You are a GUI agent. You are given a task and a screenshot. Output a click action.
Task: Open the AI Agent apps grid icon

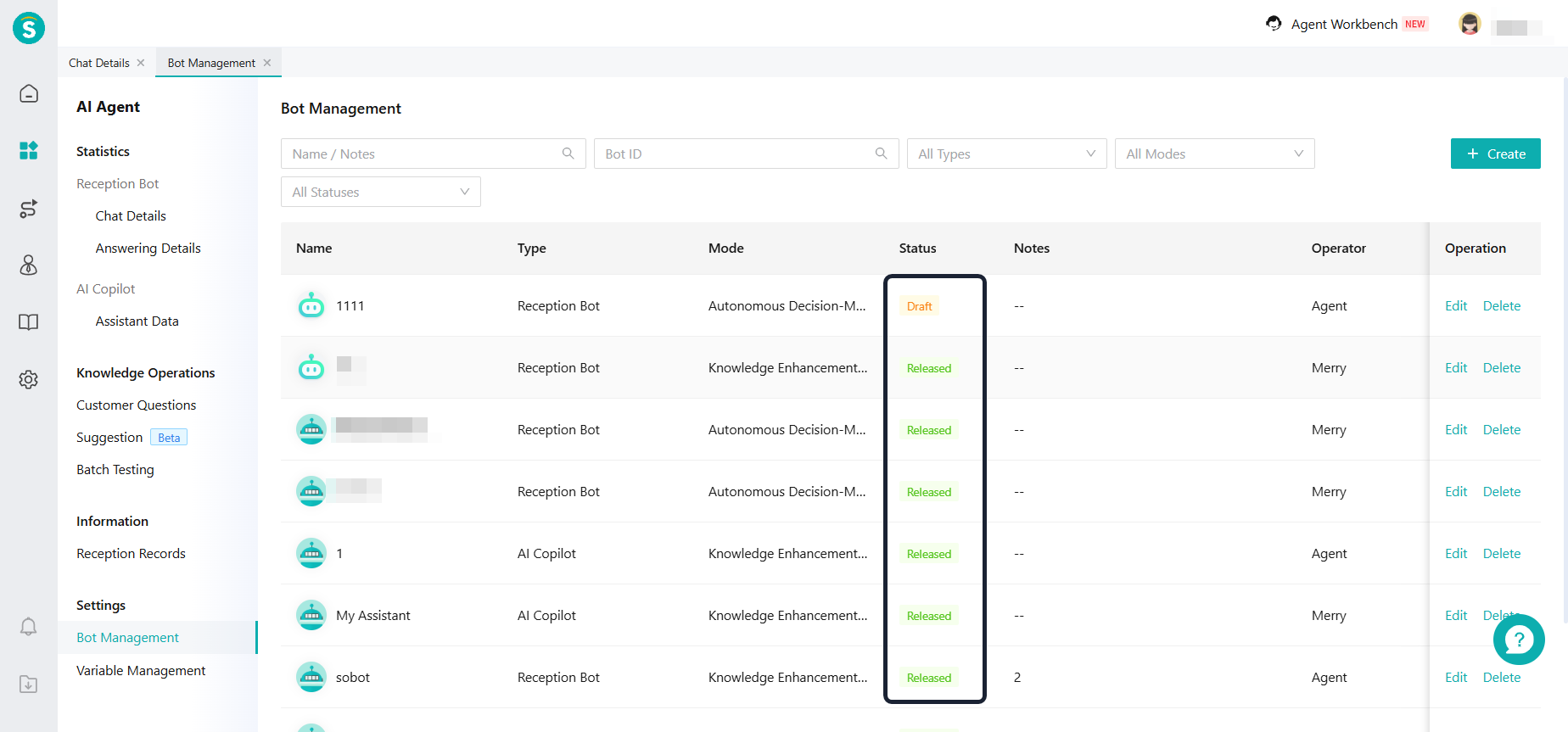[x=29, y=151]
